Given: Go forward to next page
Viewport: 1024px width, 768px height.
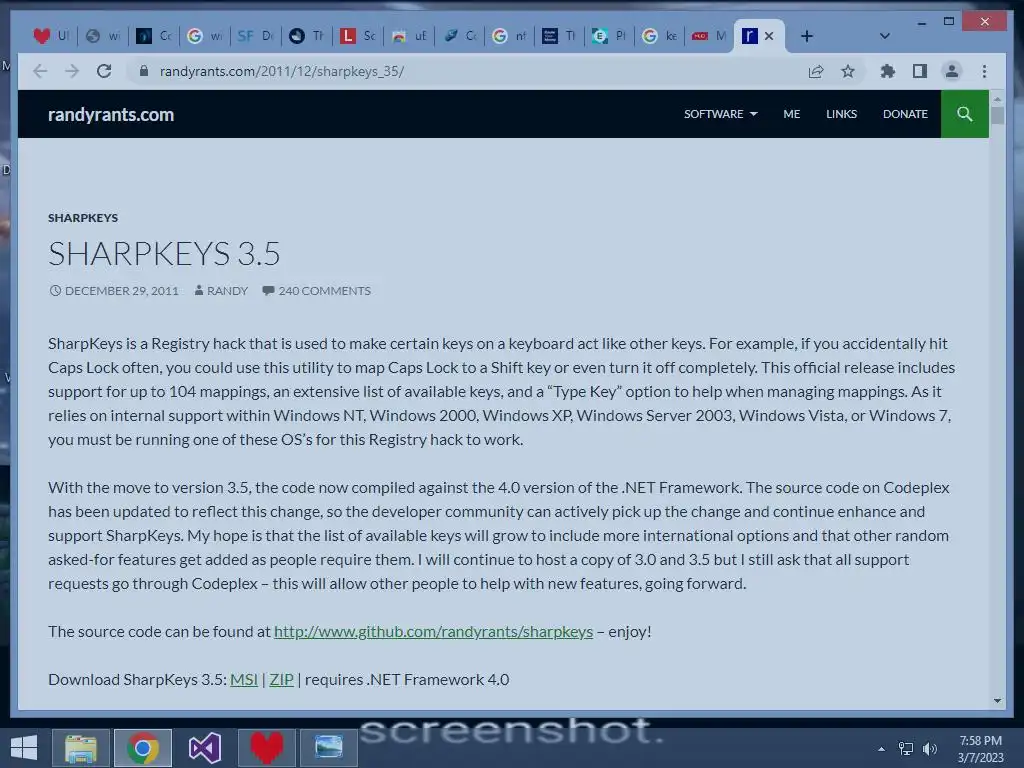Looking at the screenshot, I should [72, 71].
